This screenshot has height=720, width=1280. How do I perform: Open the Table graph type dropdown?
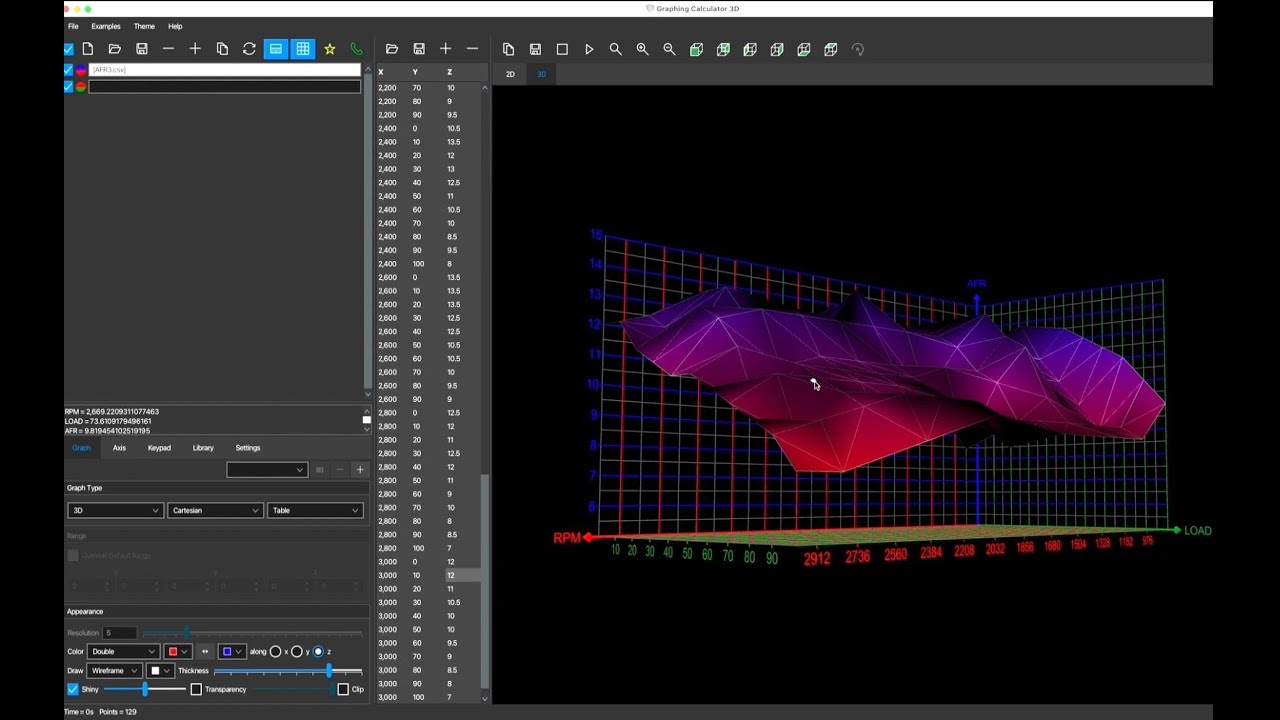point(314,510)
